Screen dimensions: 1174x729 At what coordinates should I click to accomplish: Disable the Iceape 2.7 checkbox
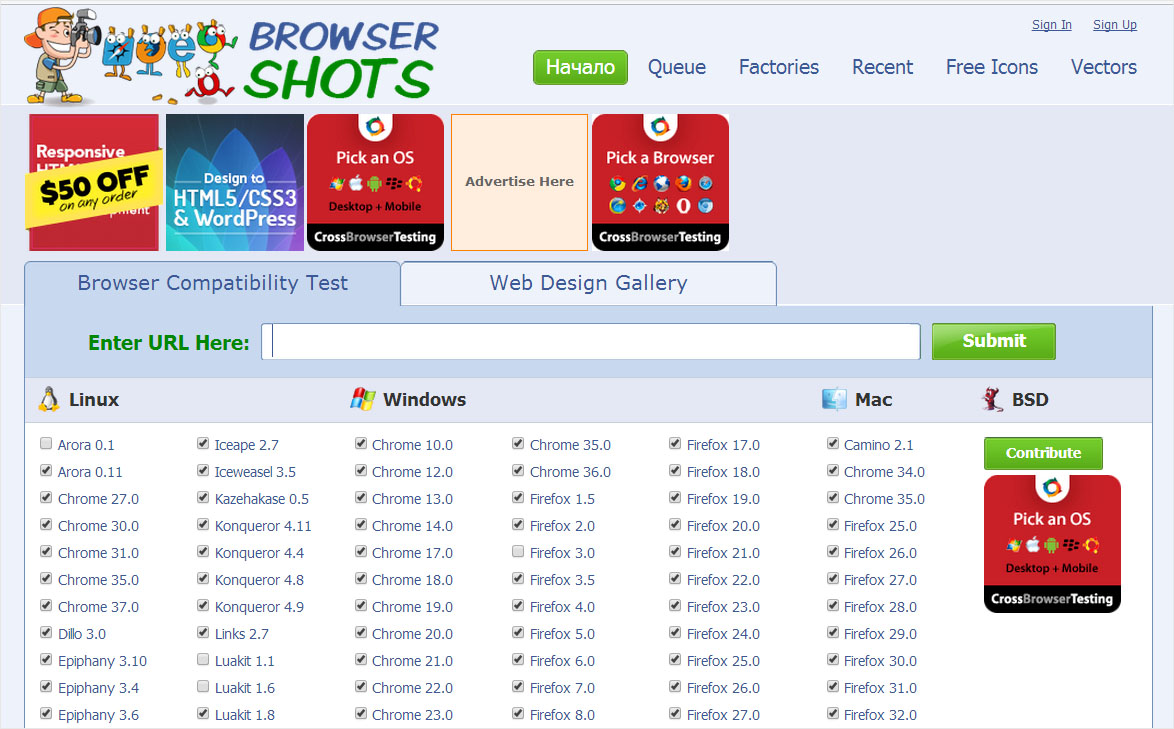203,444
